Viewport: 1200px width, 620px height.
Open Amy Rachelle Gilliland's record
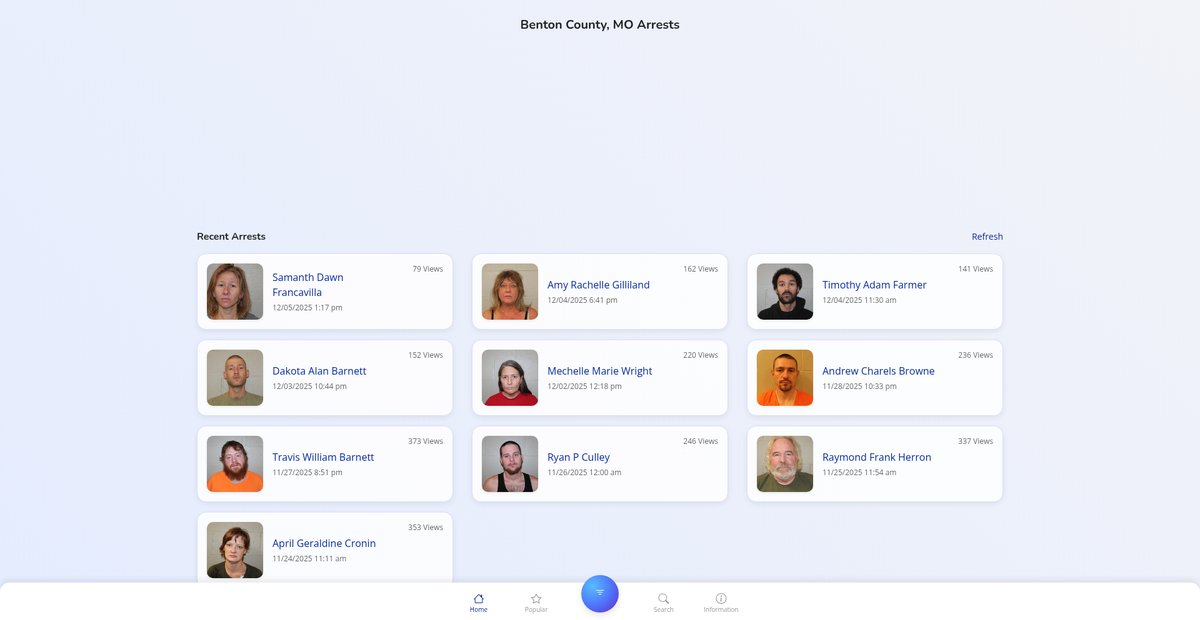(x=600, y=292)
